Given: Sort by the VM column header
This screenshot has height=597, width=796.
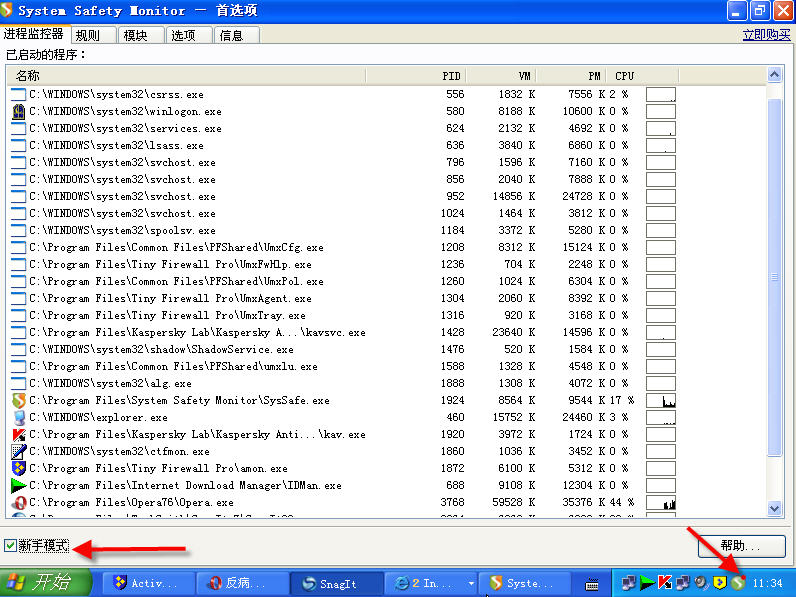Looking at the screenshot, I should 502,76.
